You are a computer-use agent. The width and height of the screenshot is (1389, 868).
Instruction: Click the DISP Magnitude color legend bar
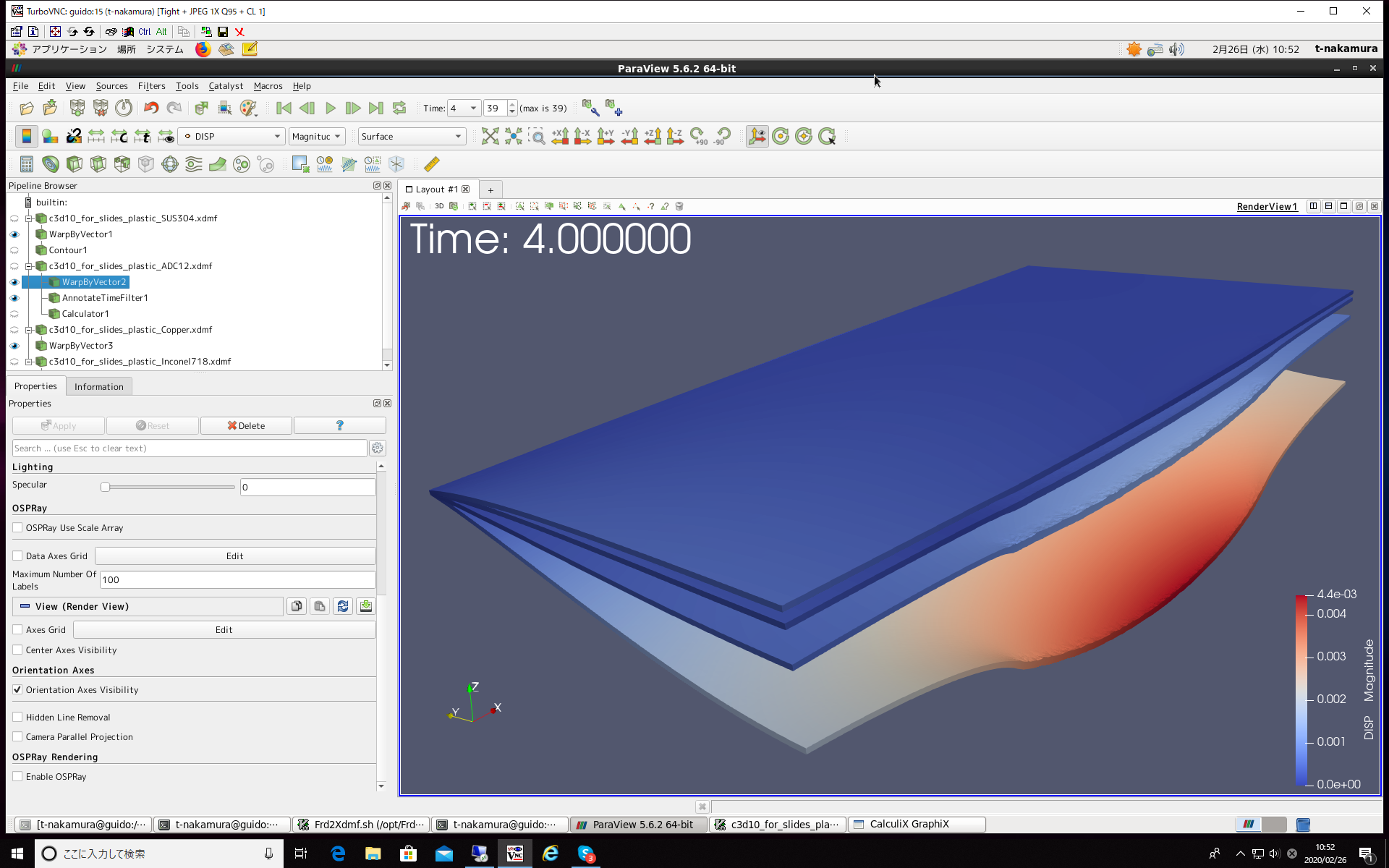(x=1302, y=689)
